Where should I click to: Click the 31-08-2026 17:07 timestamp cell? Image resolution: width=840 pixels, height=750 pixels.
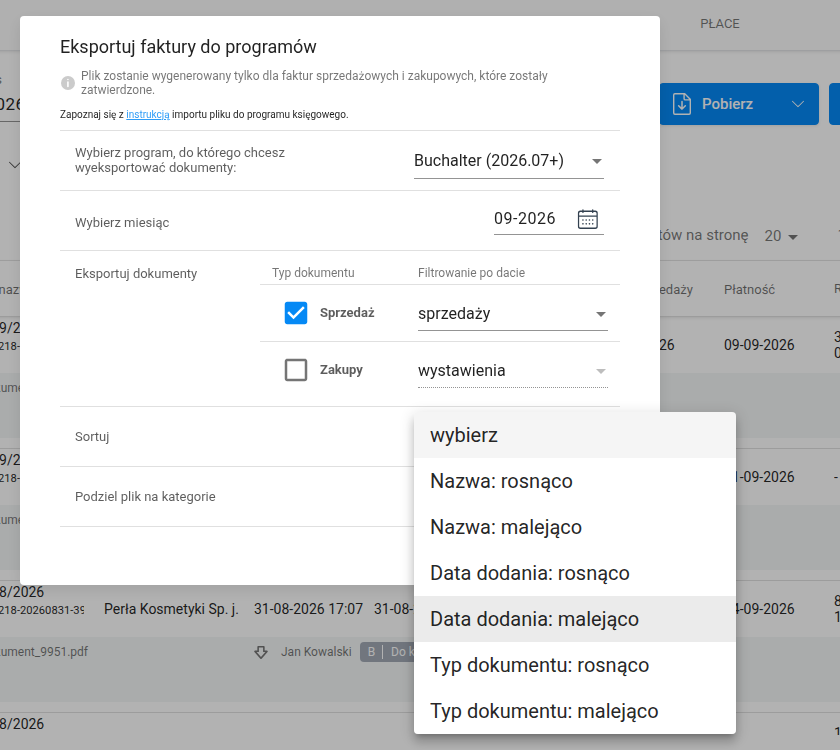(x=309, y=609)
